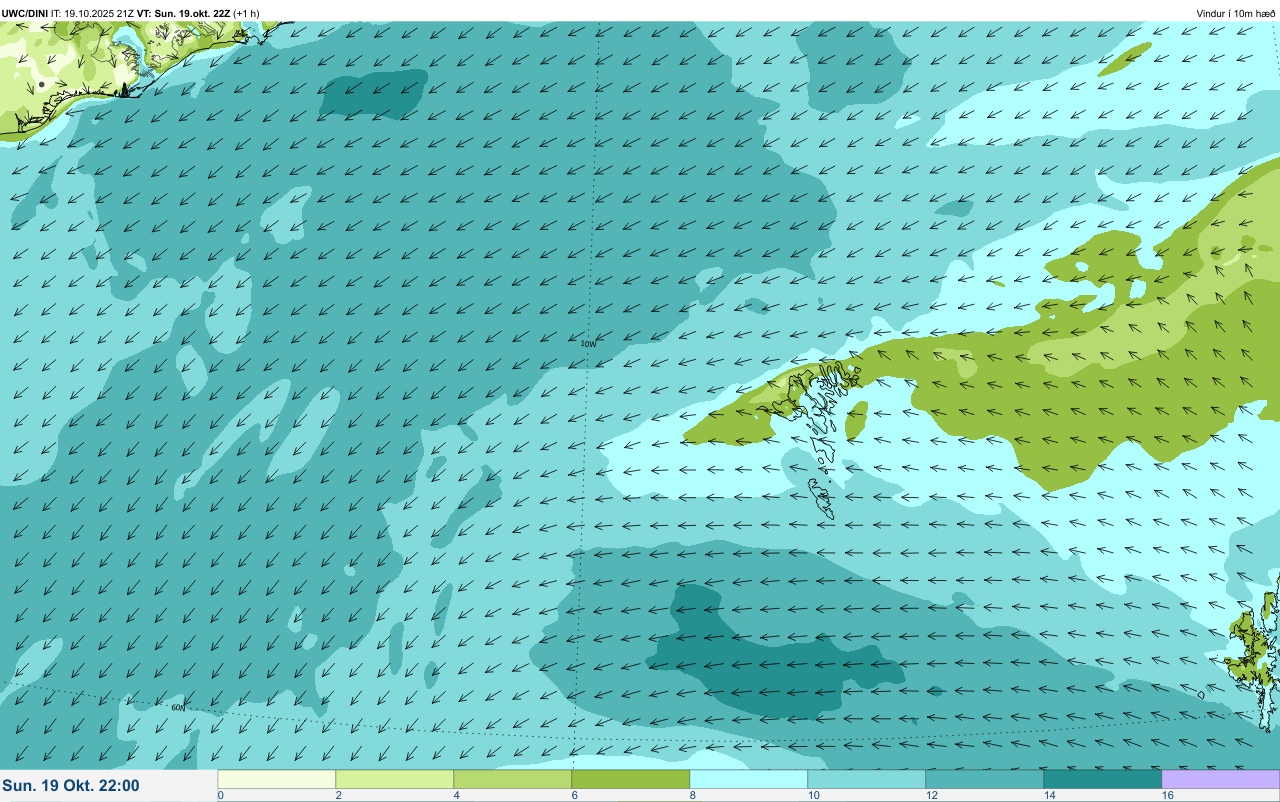Image resolution: width=1280 pixels, height=802 pixels.
Task: Click the teal 12–14 legend swatch
Action: point(985,779)
